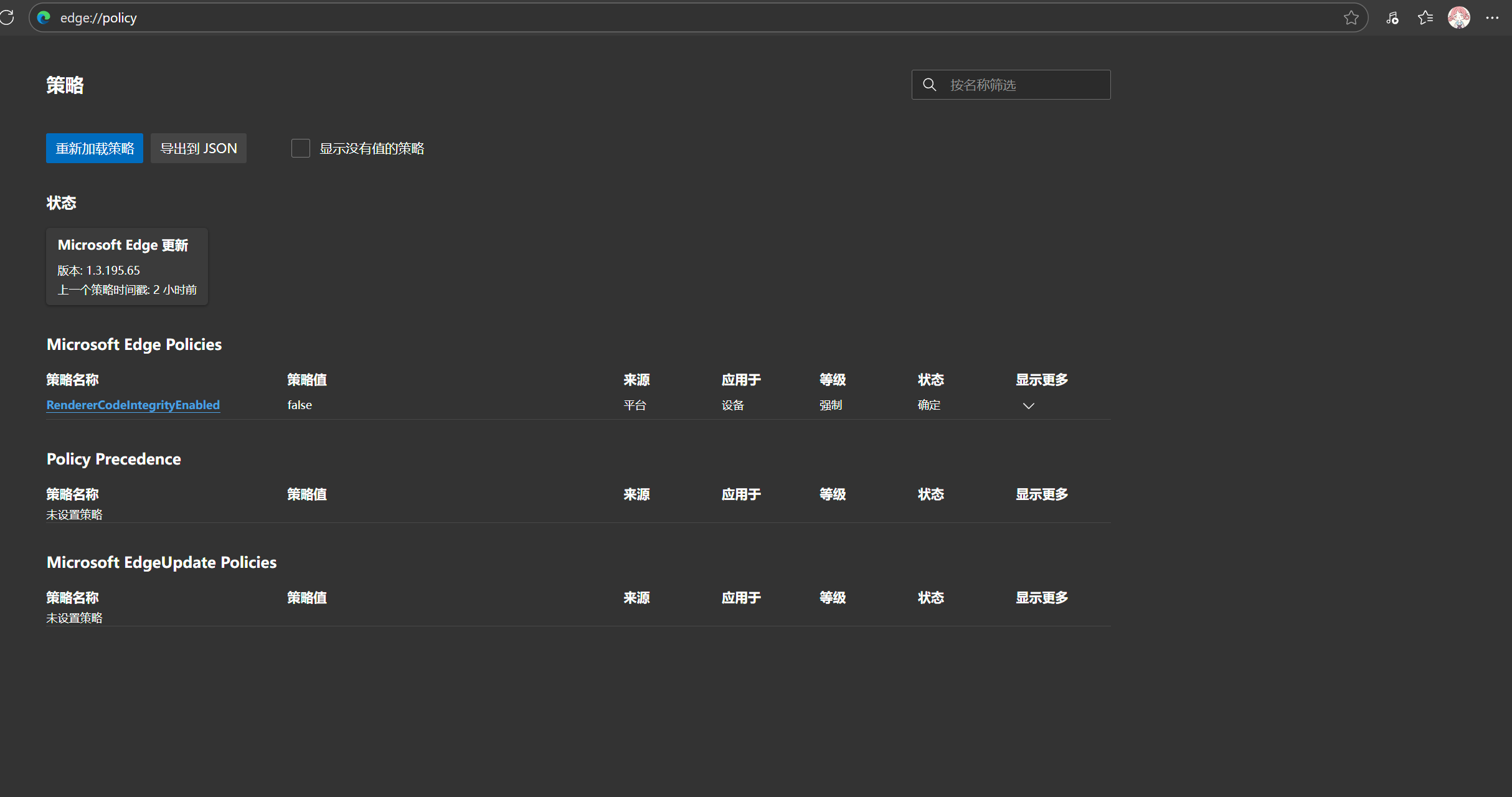Click the magnifier icon in filter box
Image resolution: width=1512 pixels, height=797 pixels.
pyautogui.click(x=929, y=85)
